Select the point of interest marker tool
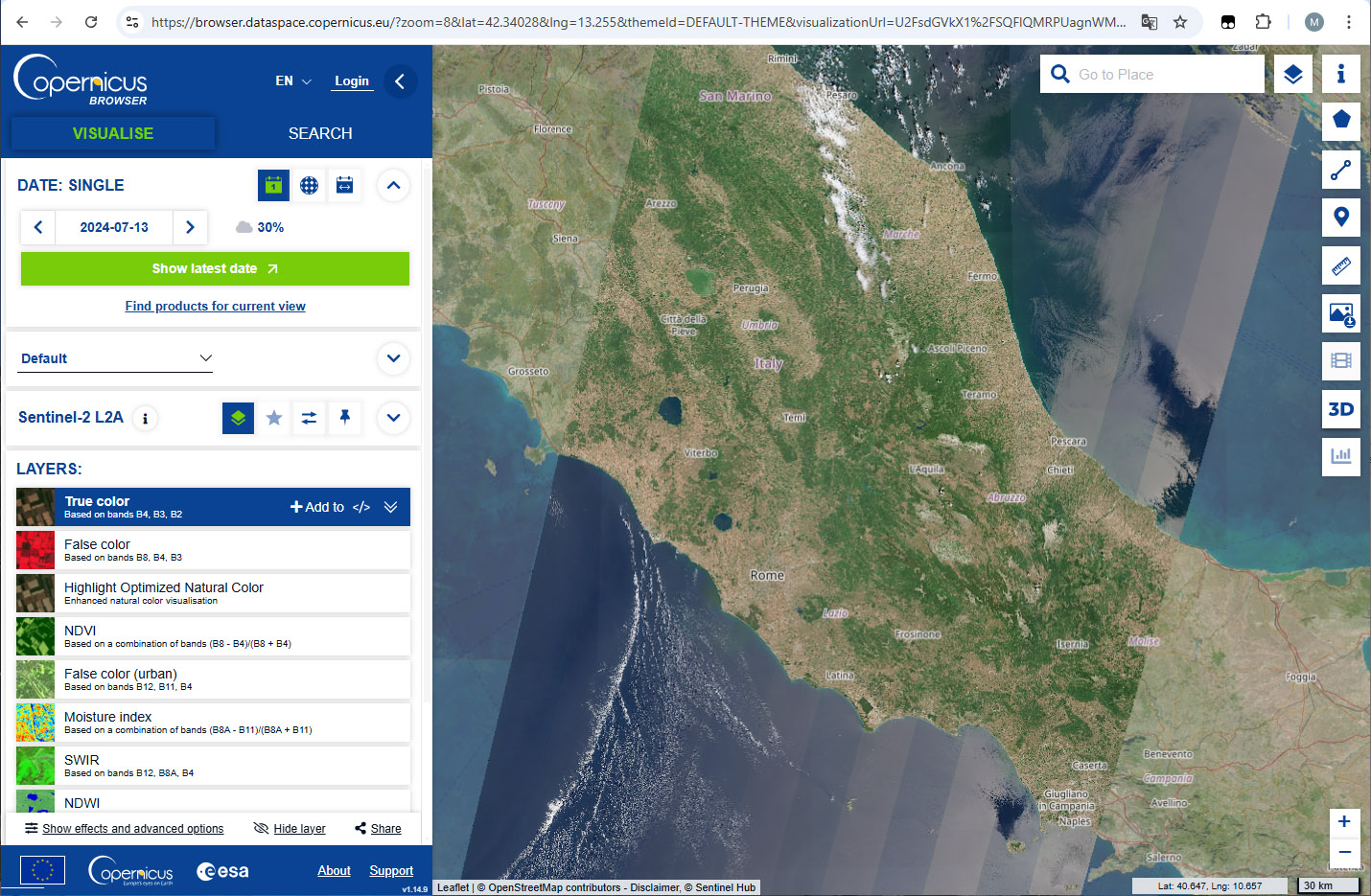Viewport: 1371px width, 896px height. click(1341, 218)
